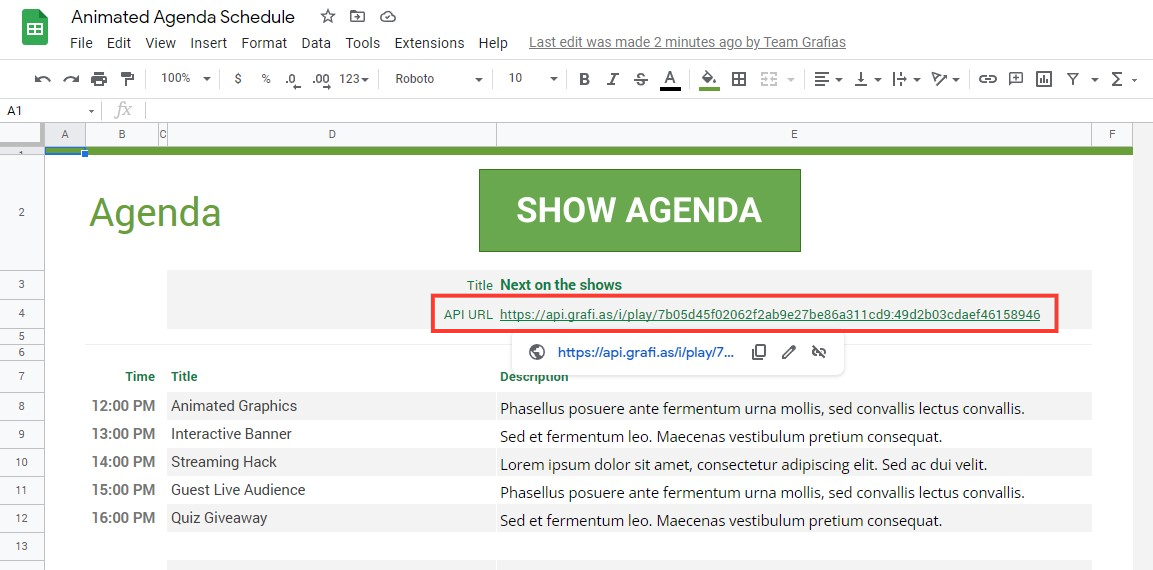Star the Animated Agenda Schedule document
The width and height of the screenshot is (1153, 570).
pos(328,16)
